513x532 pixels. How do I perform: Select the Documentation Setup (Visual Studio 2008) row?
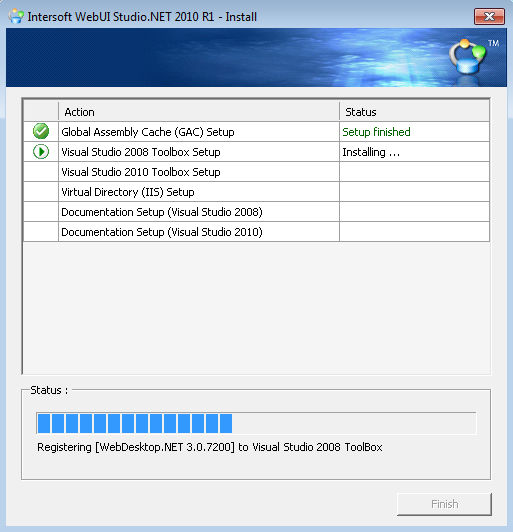point(256,212)
